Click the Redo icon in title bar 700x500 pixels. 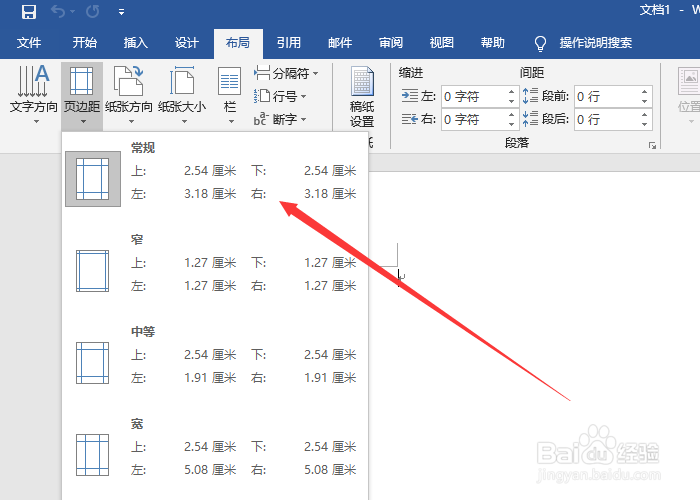[x=92, y=11]
